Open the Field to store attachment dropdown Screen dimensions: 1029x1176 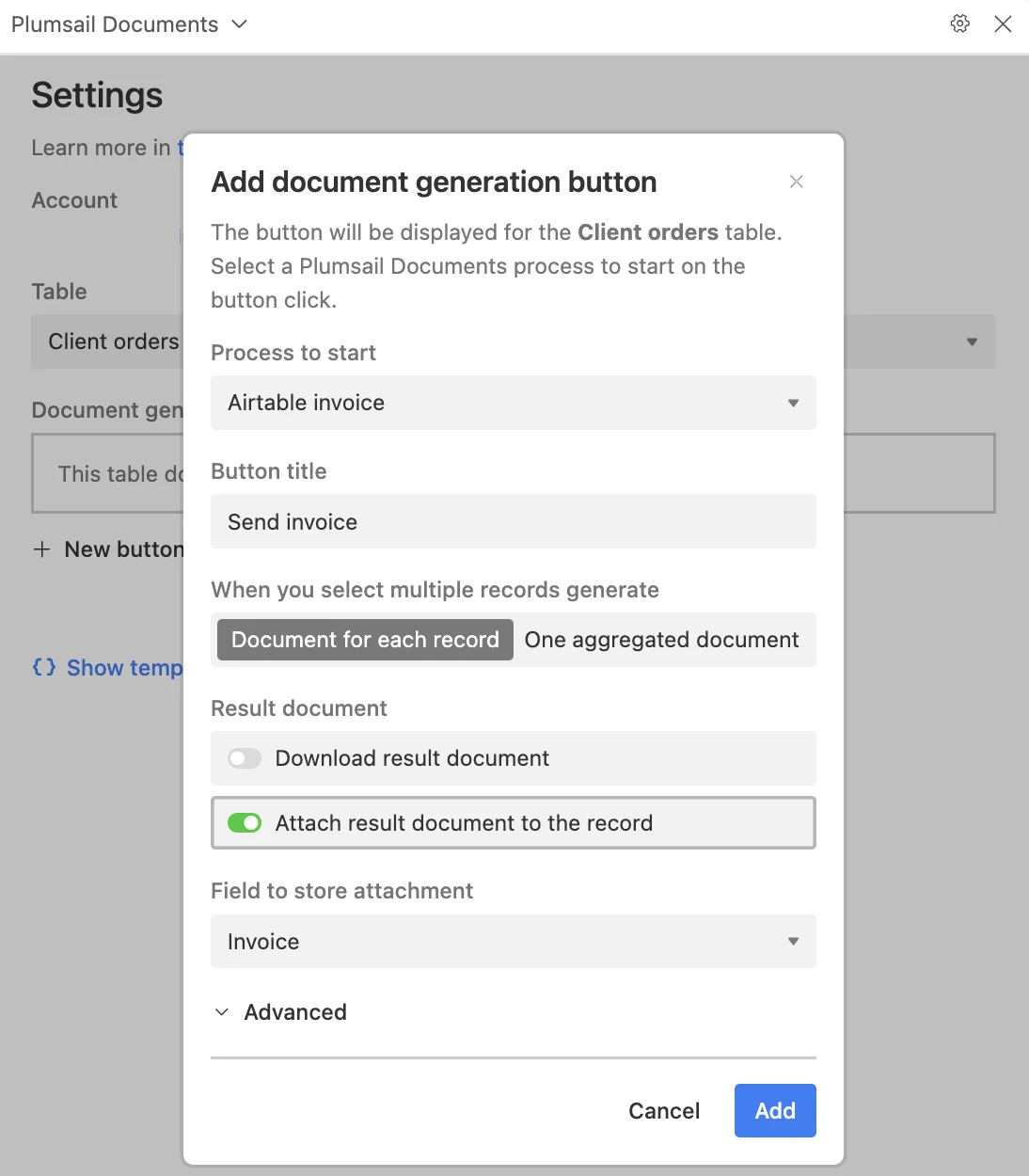tap(514, 941)
